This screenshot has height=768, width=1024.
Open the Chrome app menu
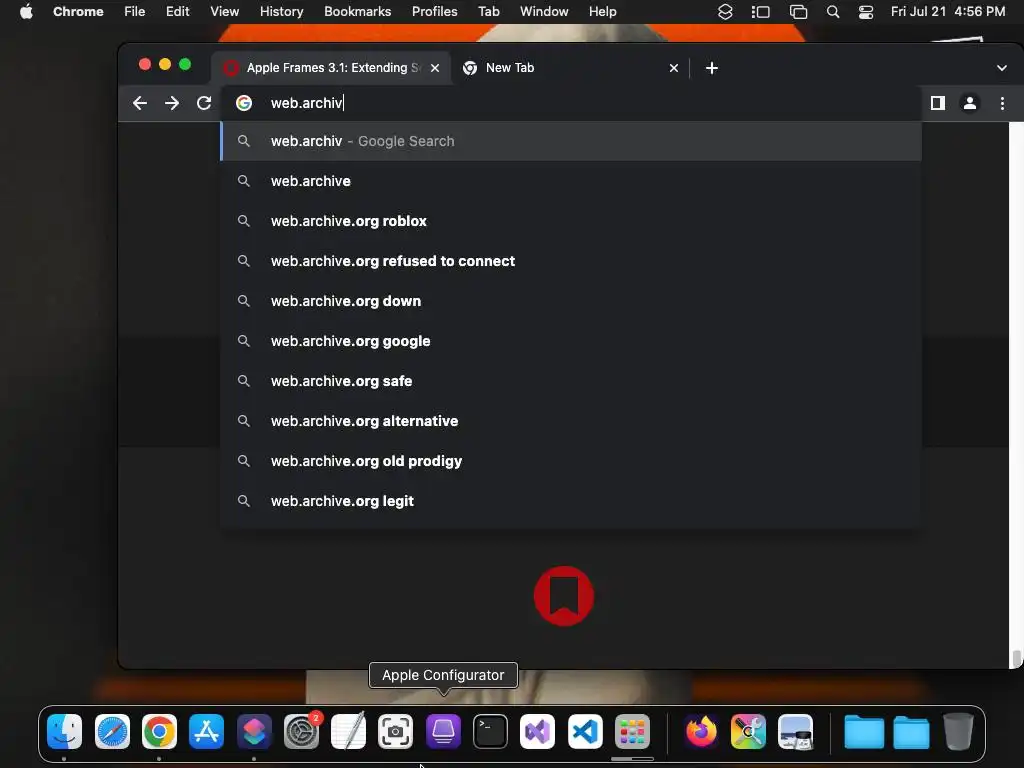click(78, 12)
